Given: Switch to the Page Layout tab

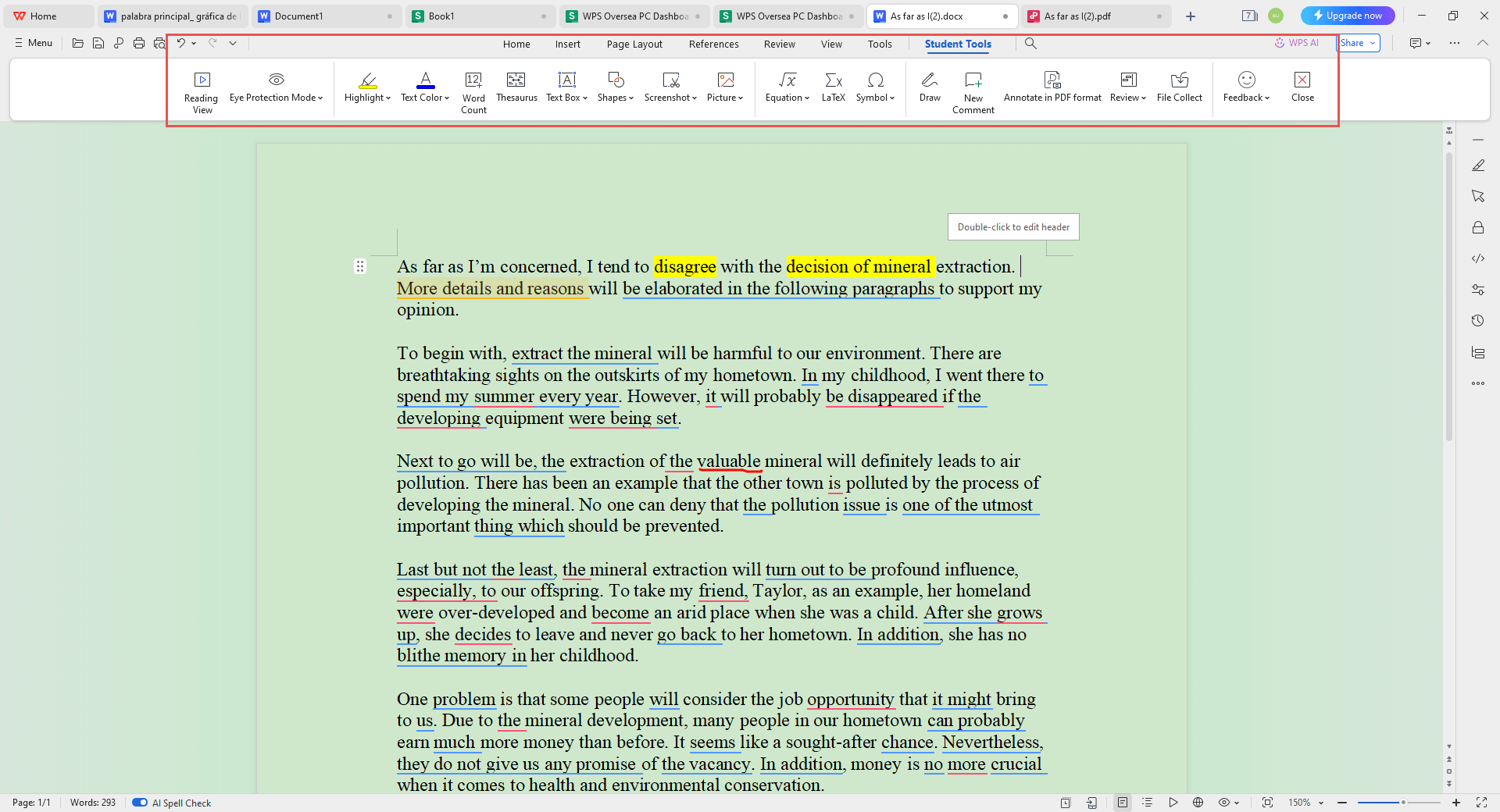Looking at the screenshot, I should 634,44.
